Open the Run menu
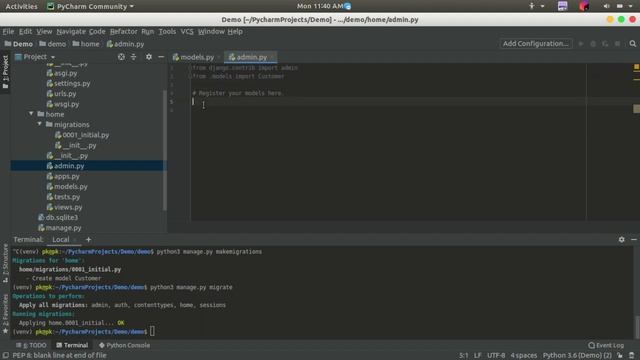The image size is (640, 360). pos(147,31)
